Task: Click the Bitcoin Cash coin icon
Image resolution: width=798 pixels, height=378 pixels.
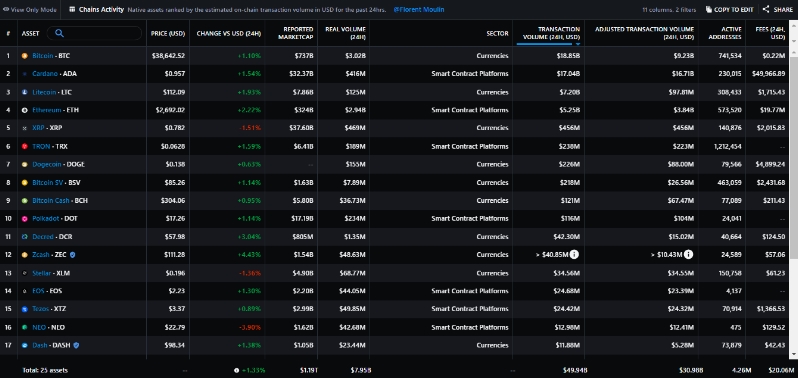Action: coord(24,200)
